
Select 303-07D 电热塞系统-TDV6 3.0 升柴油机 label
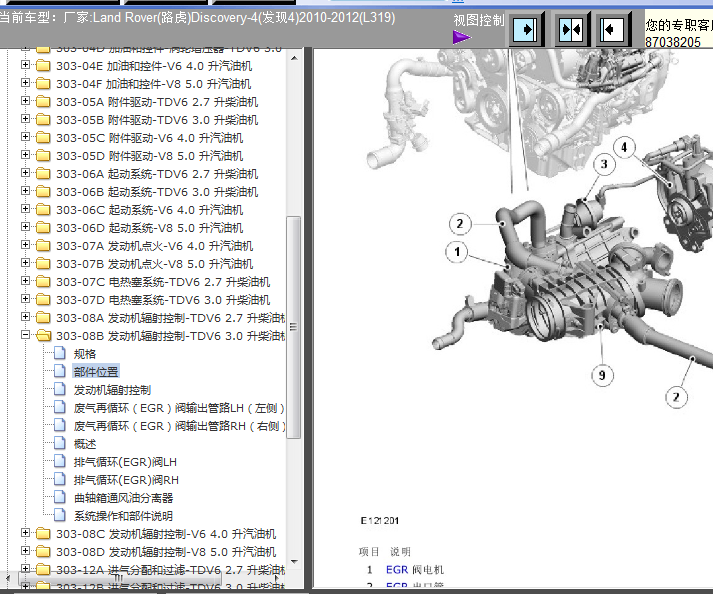click(163, 300)
